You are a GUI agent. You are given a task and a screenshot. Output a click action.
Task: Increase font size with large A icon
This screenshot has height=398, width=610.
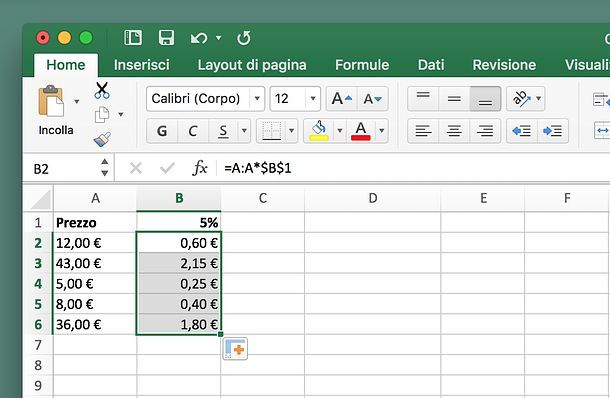(342, 99)
